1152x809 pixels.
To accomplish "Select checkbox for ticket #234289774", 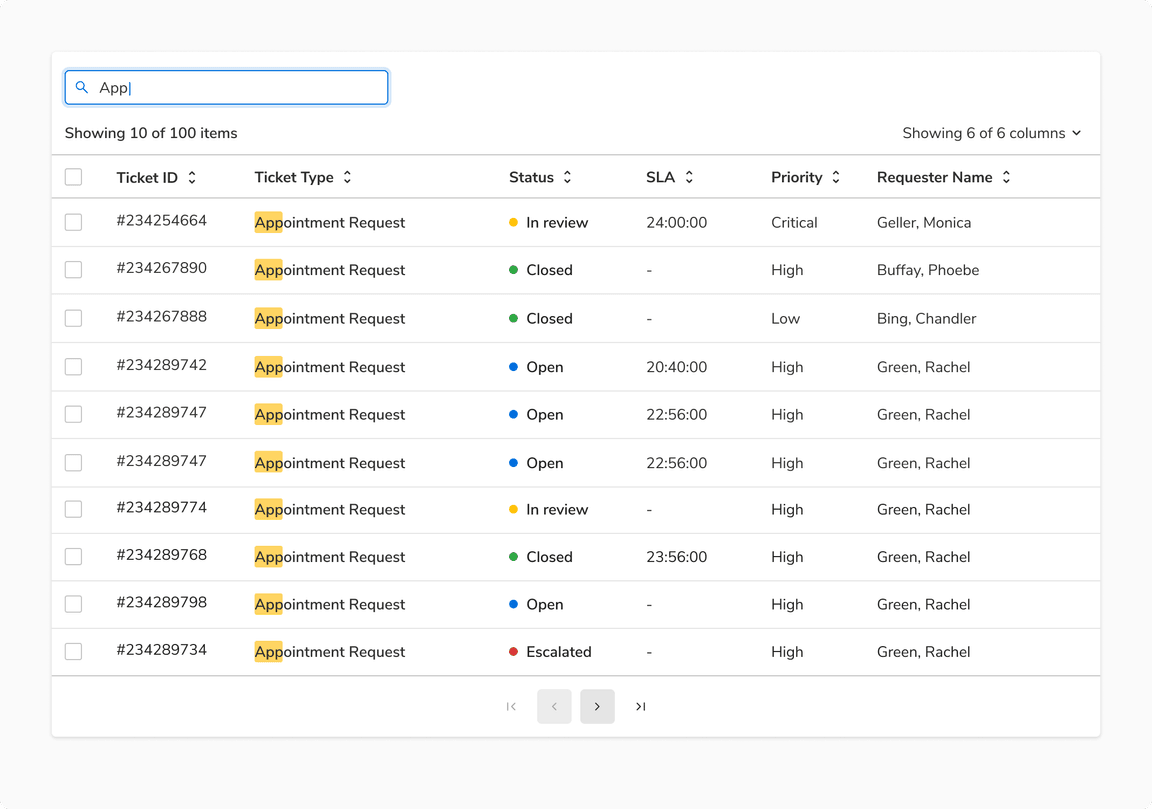I will (73, 509).
